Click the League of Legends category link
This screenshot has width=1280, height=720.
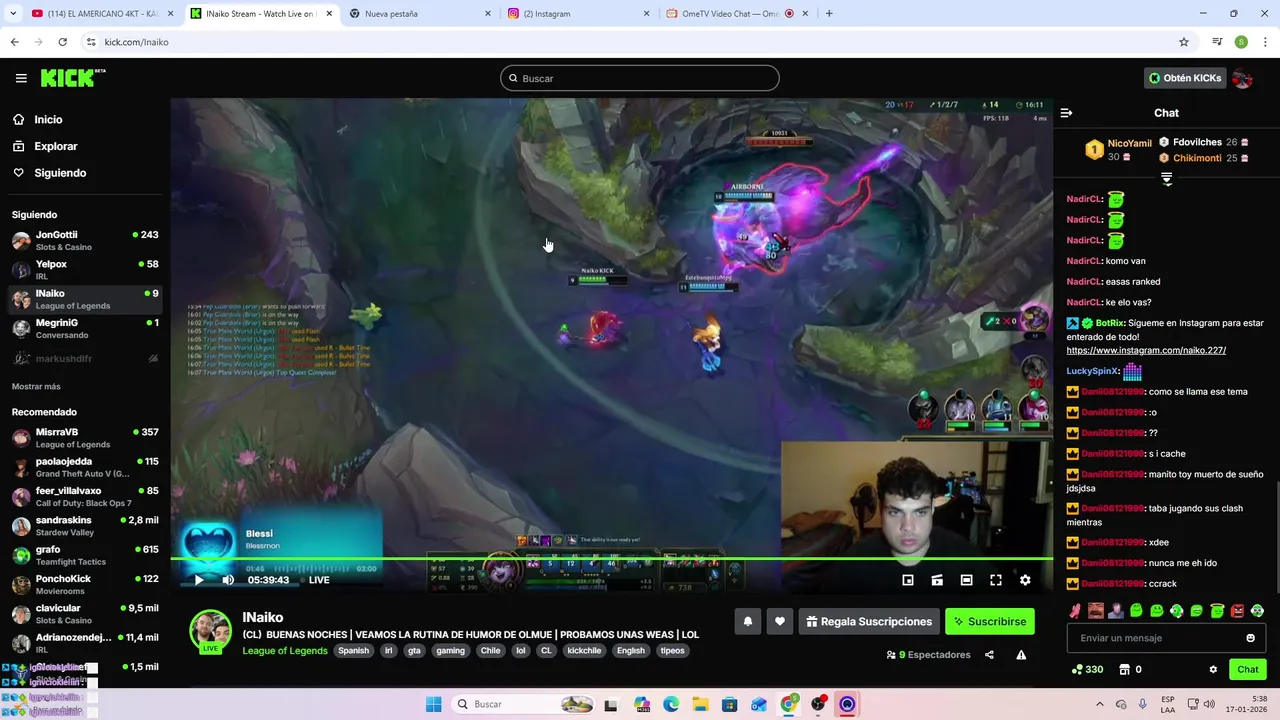tap(285, 650)
